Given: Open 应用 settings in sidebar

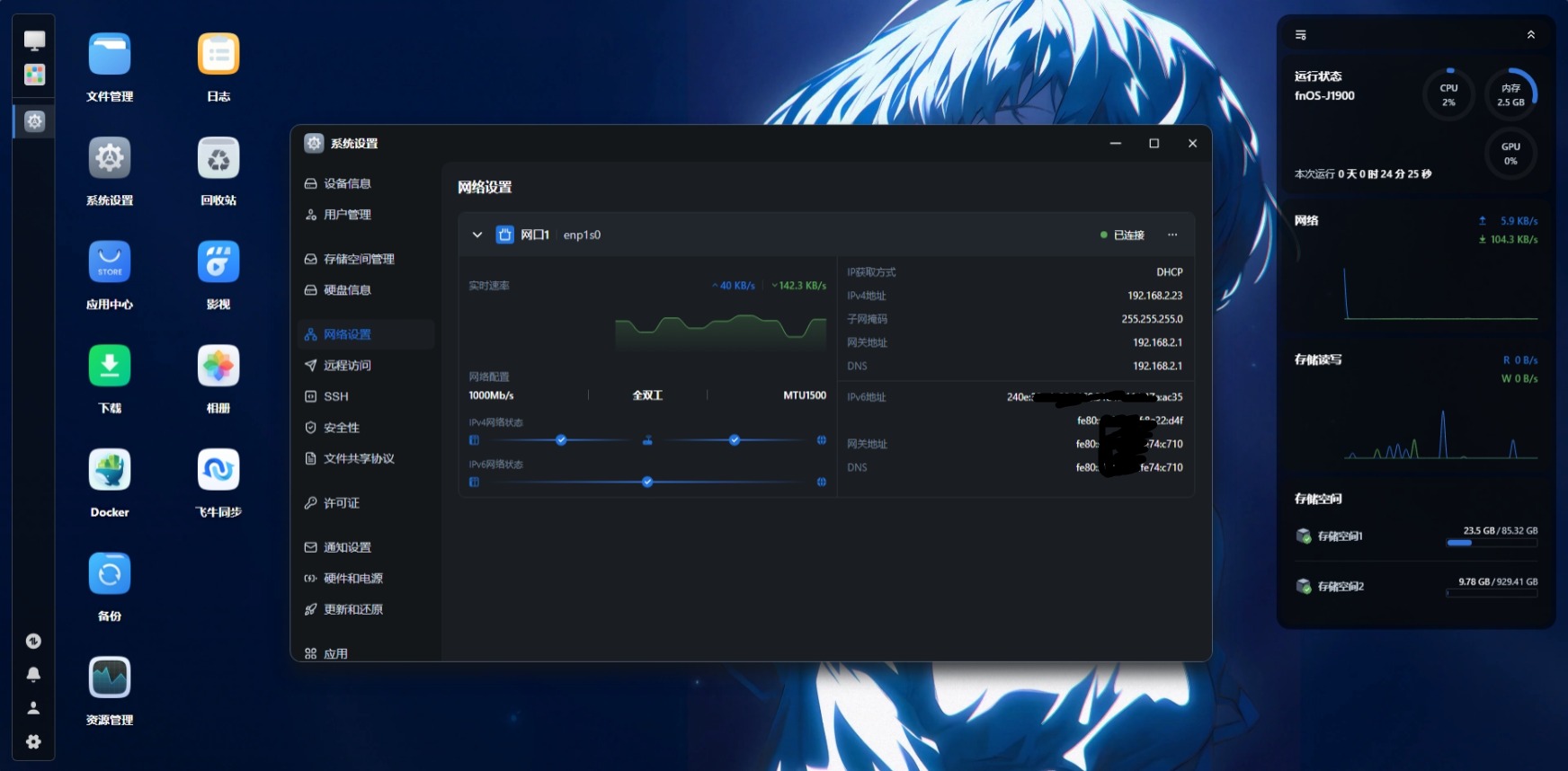Looking at the screenshot, I should pos(366,653).
